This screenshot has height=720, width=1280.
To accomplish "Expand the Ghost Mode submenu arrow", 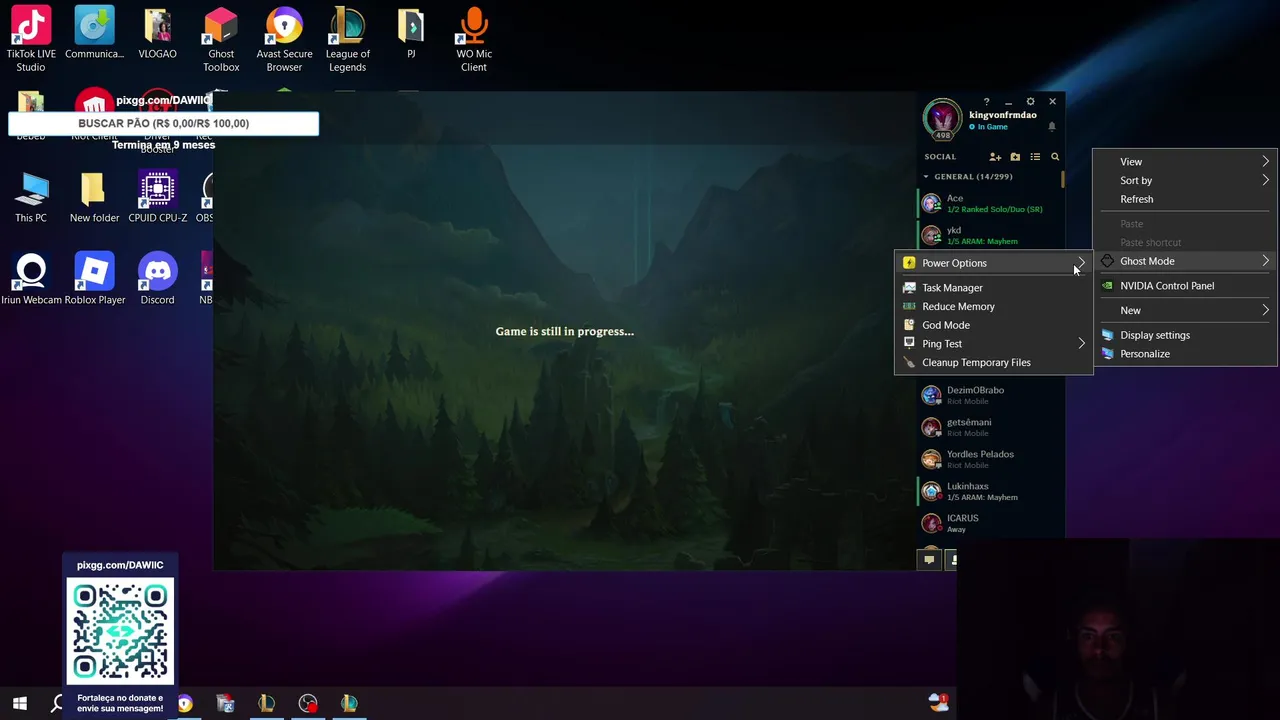I will 1265,261.
